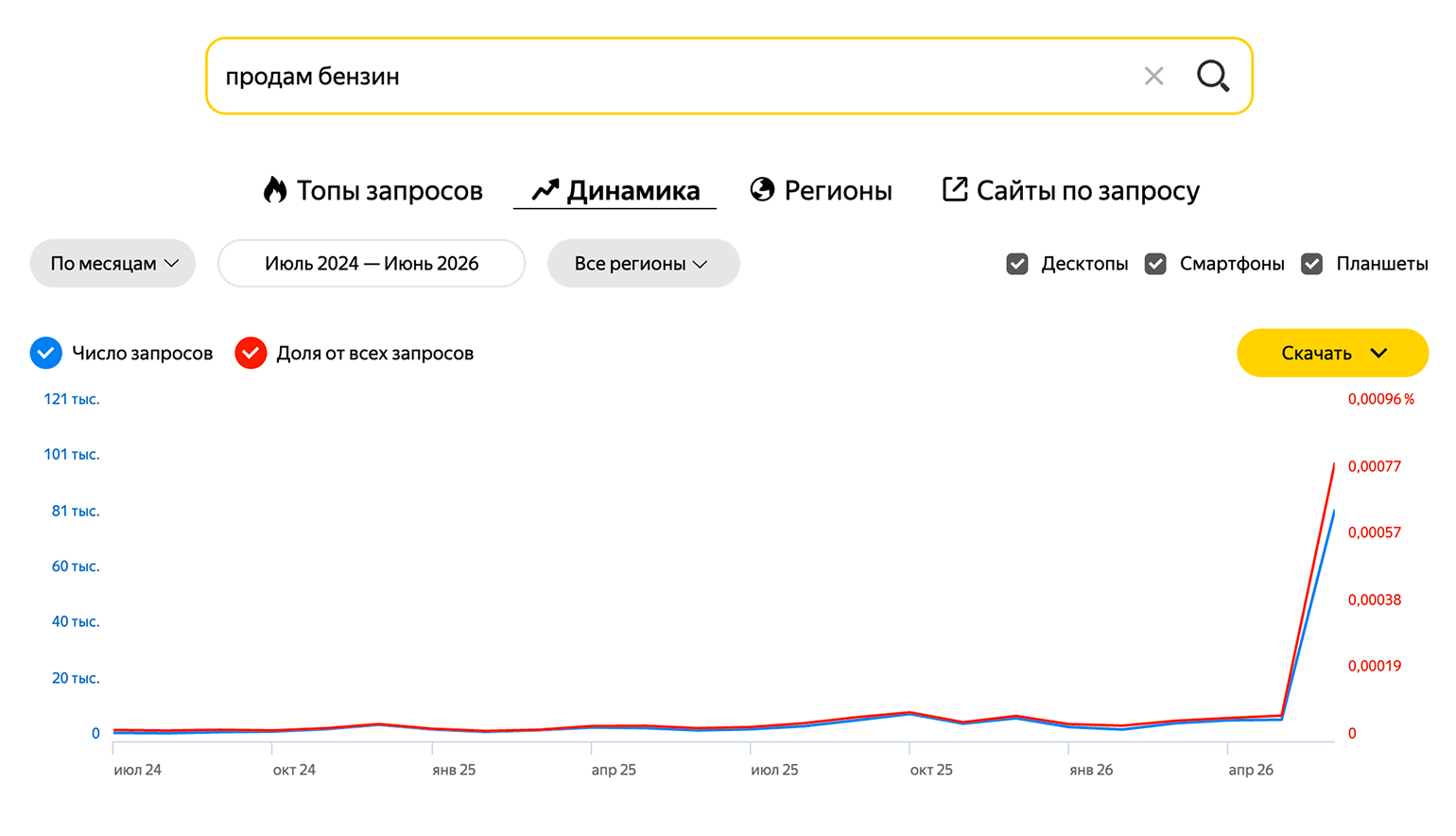This screenshot has height=836, width=1456.
Task: Uncheck the Десктопы checkbox
Action: coord(1017,264)
